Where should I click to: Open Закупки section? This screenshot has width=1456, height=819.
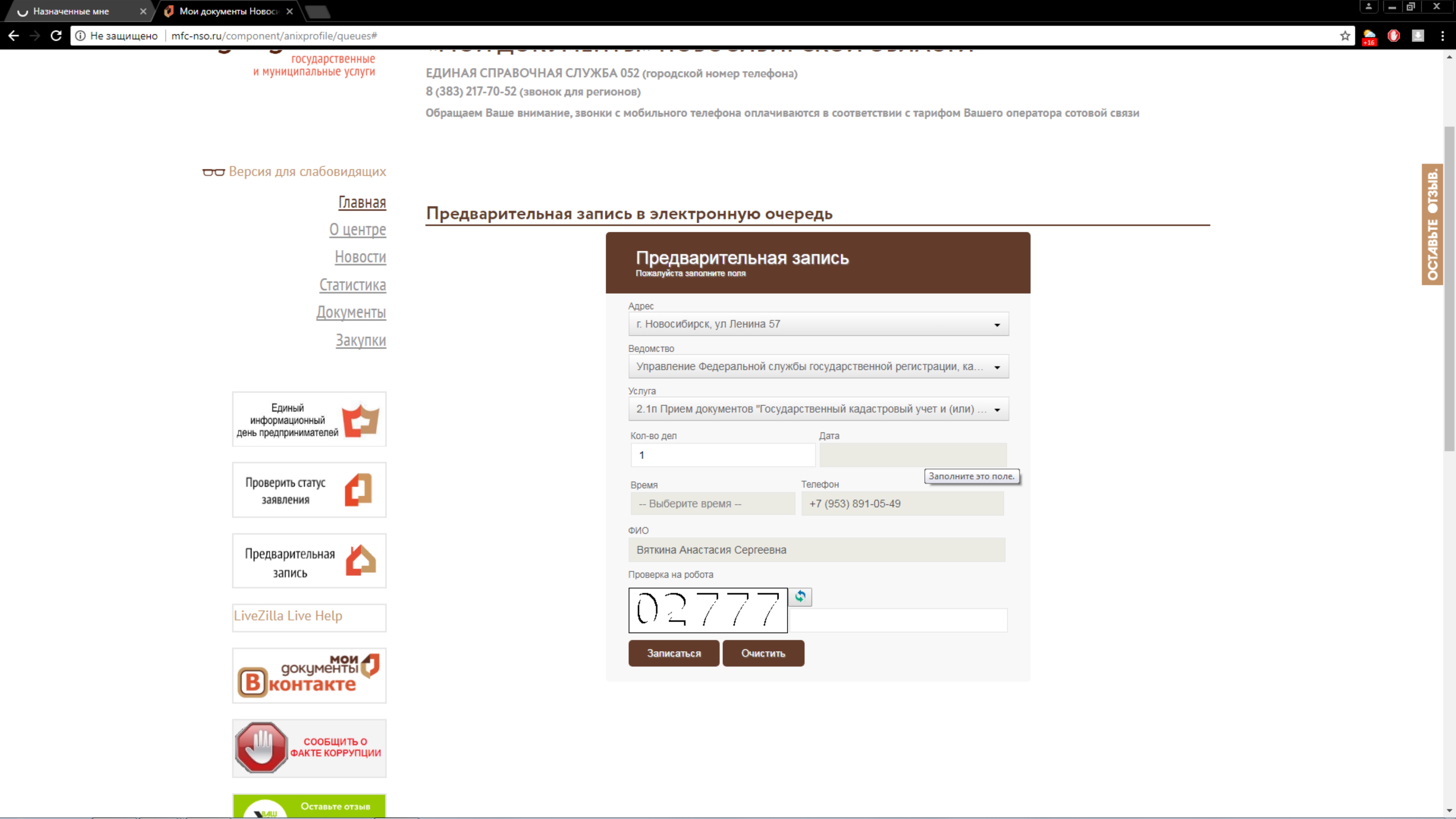(361, 340)
